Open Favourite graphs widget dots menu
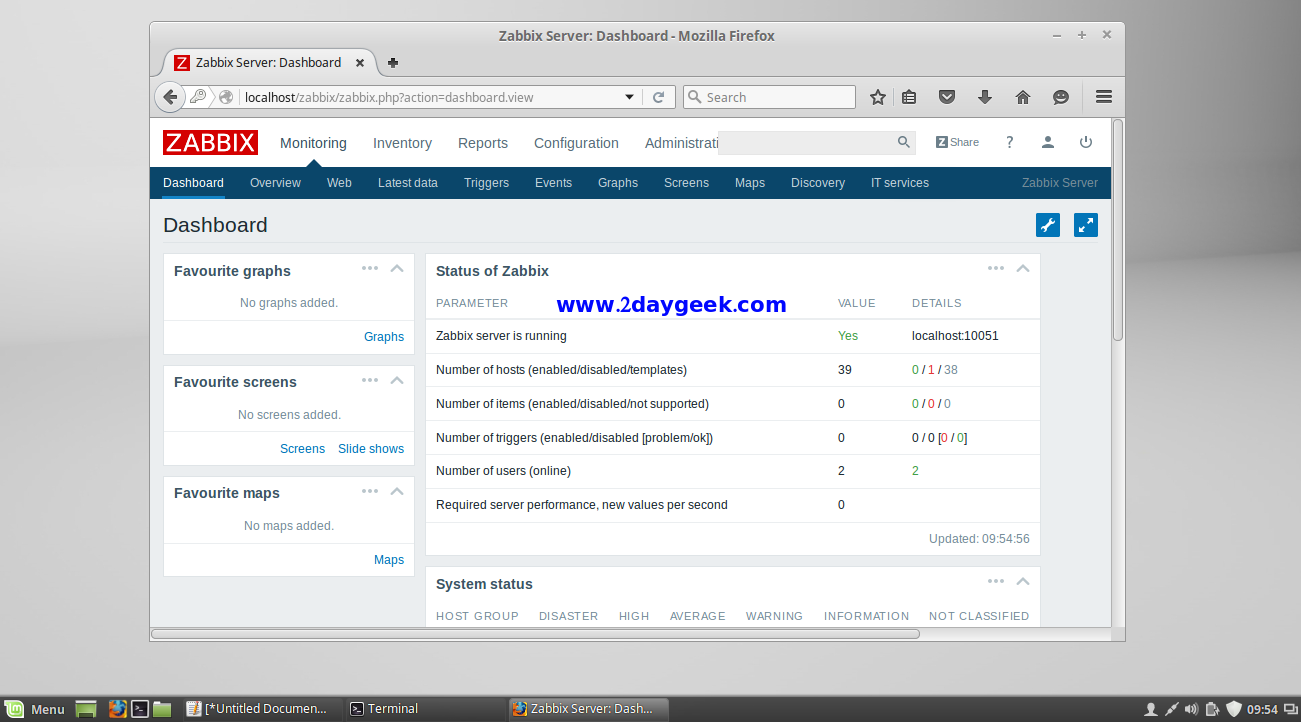Viewport: 1301px width, 722px height. point(370,268)
